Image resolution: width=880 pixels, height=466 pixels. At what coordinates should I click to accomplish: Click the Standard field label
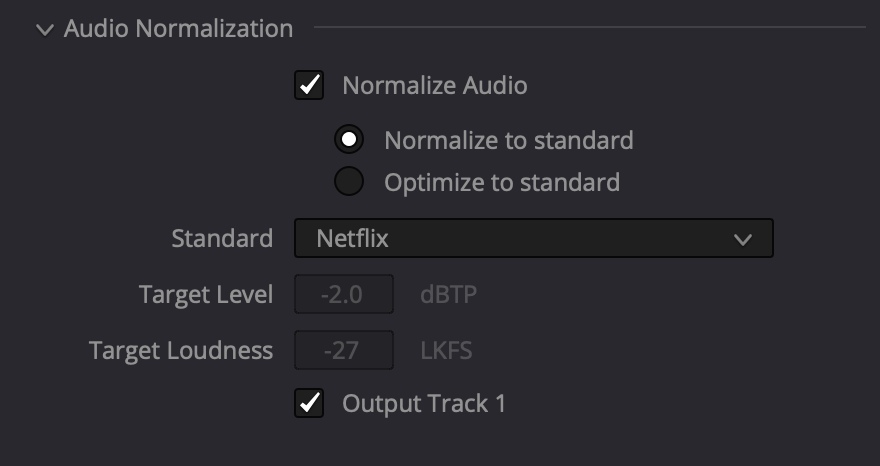pos(222,239)
